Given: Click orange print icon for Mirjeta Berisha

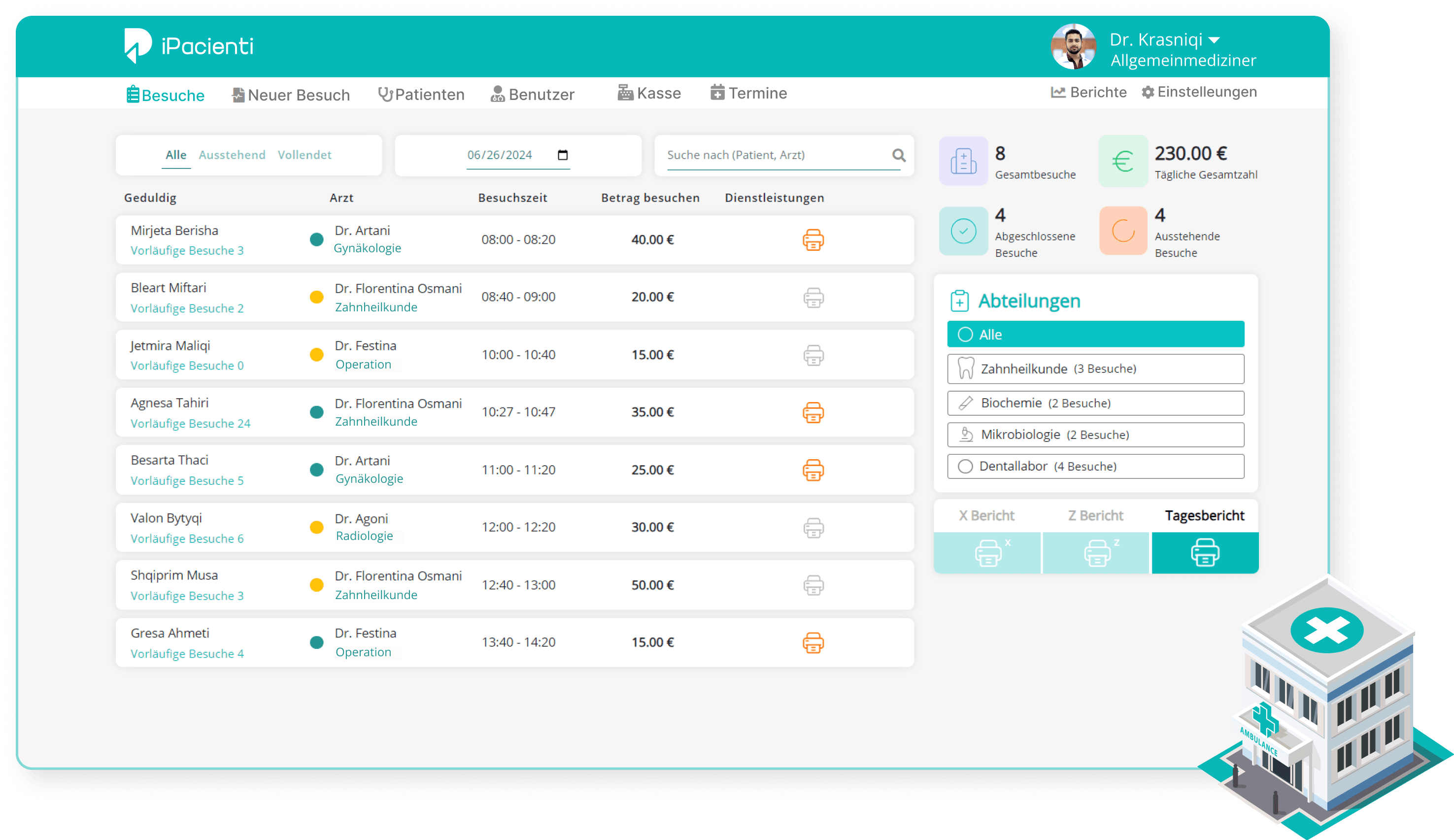Looking at the screenshot, I should 813,240.
